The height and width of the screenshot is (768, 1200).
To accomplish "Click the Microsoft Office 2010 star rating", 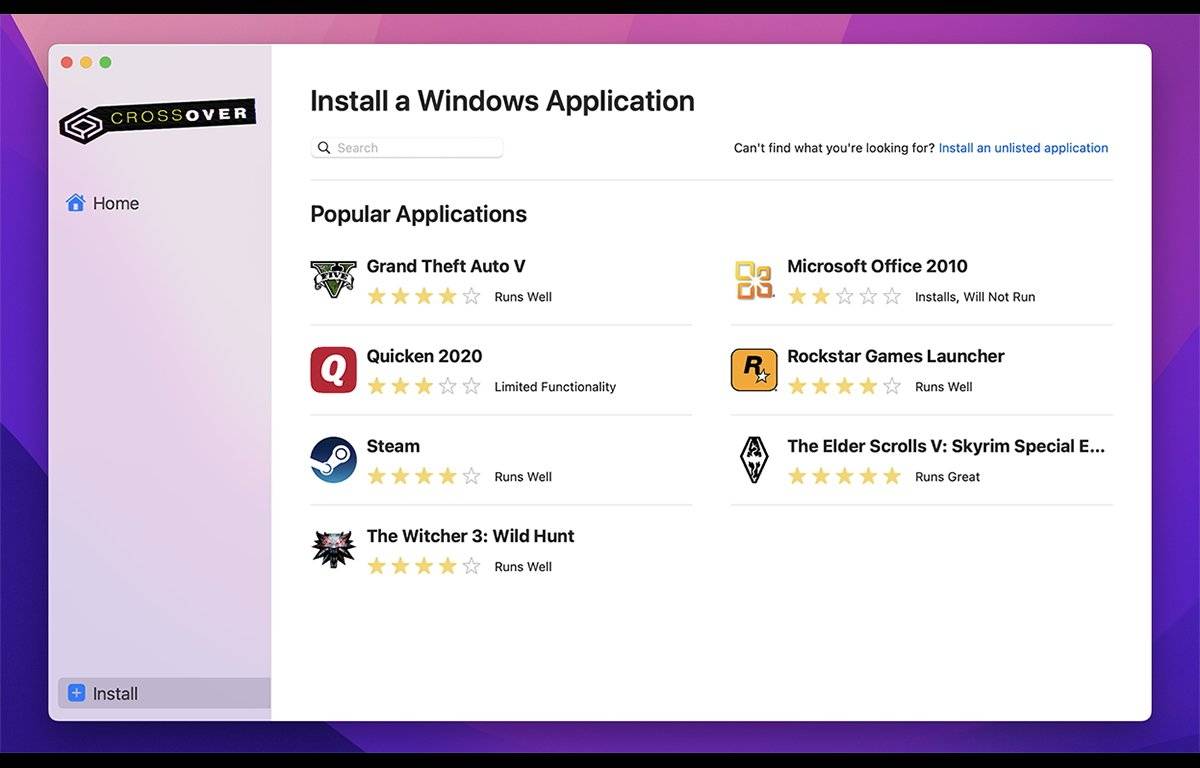I will coord(844,297).
